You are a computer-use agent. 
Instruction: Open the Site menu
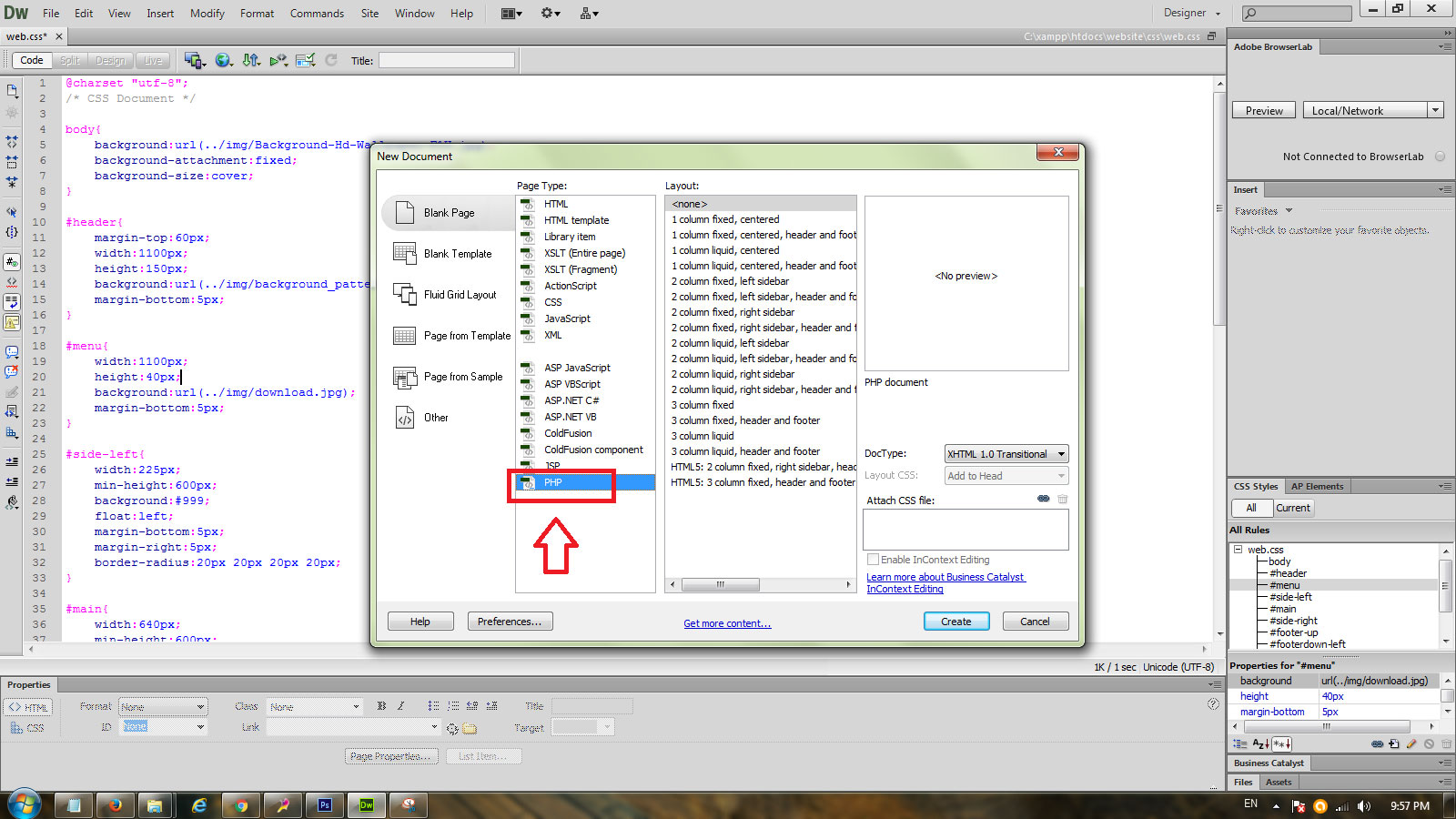(369, 13)
